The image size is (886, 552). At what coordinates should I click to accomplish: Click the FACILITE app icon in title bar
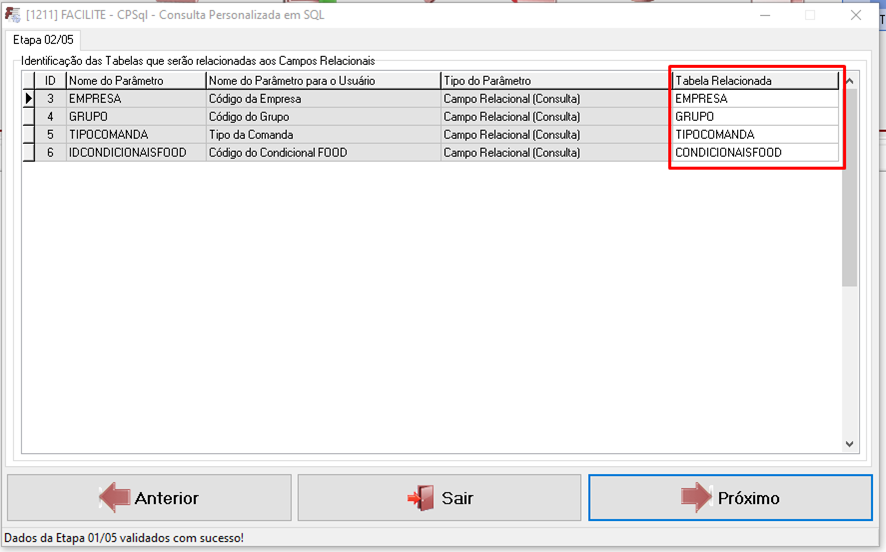12,15
